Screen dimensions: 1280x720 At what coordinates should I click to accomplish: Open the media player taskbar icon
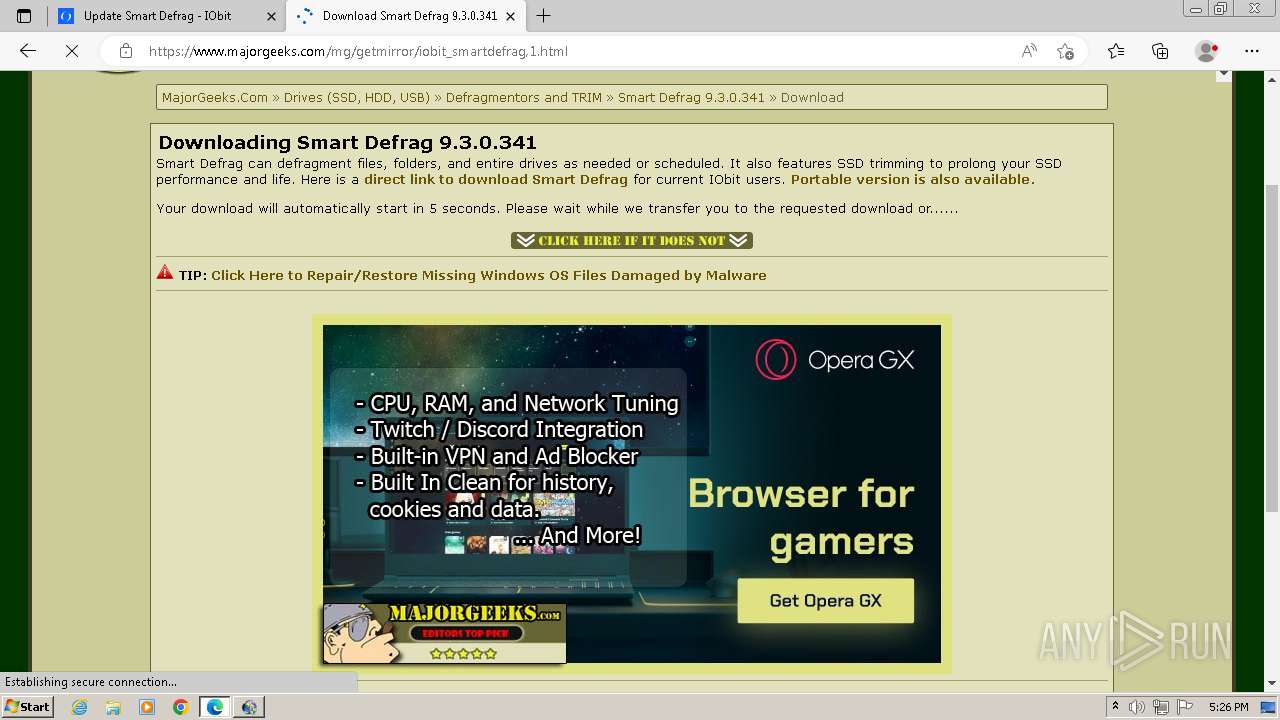click(x=147, y=707)
